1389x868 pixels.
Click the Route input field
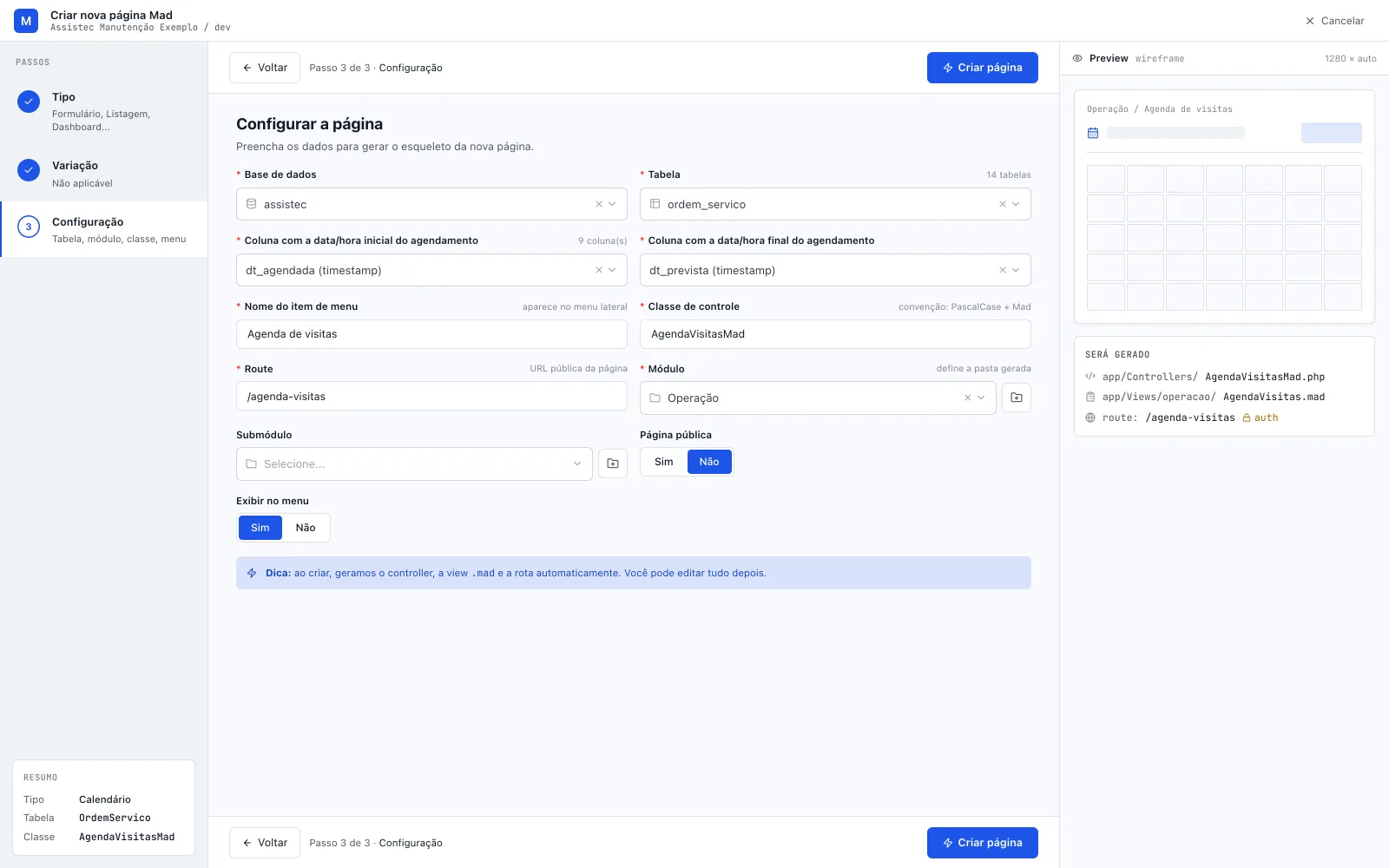431,397
